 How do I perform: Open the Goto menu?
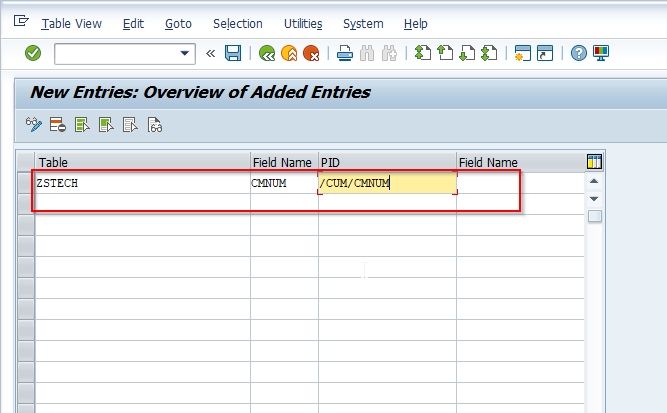[178, 24]
